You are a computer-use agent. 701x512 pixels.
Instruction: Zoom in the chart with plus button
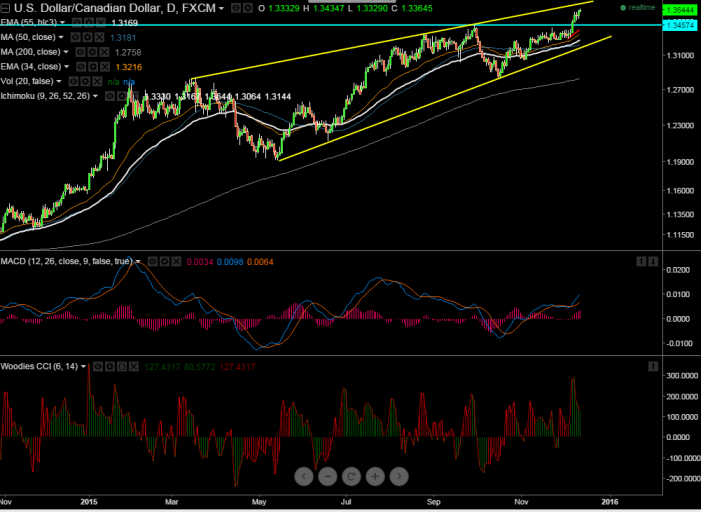pyautogui.click(x=375, y=477)
